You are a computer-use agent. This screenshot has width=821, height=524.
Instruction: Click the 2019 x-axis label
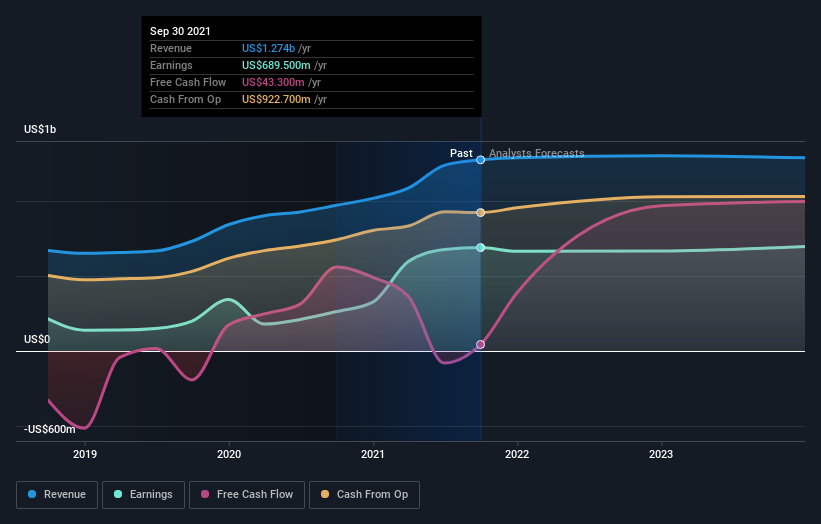pyautogui.click(x=85, y=454)
